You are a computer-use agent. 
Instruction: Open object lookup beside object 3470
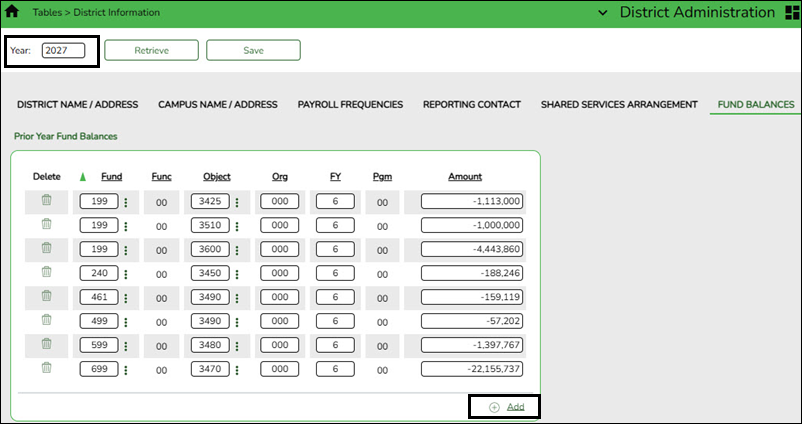237,370
